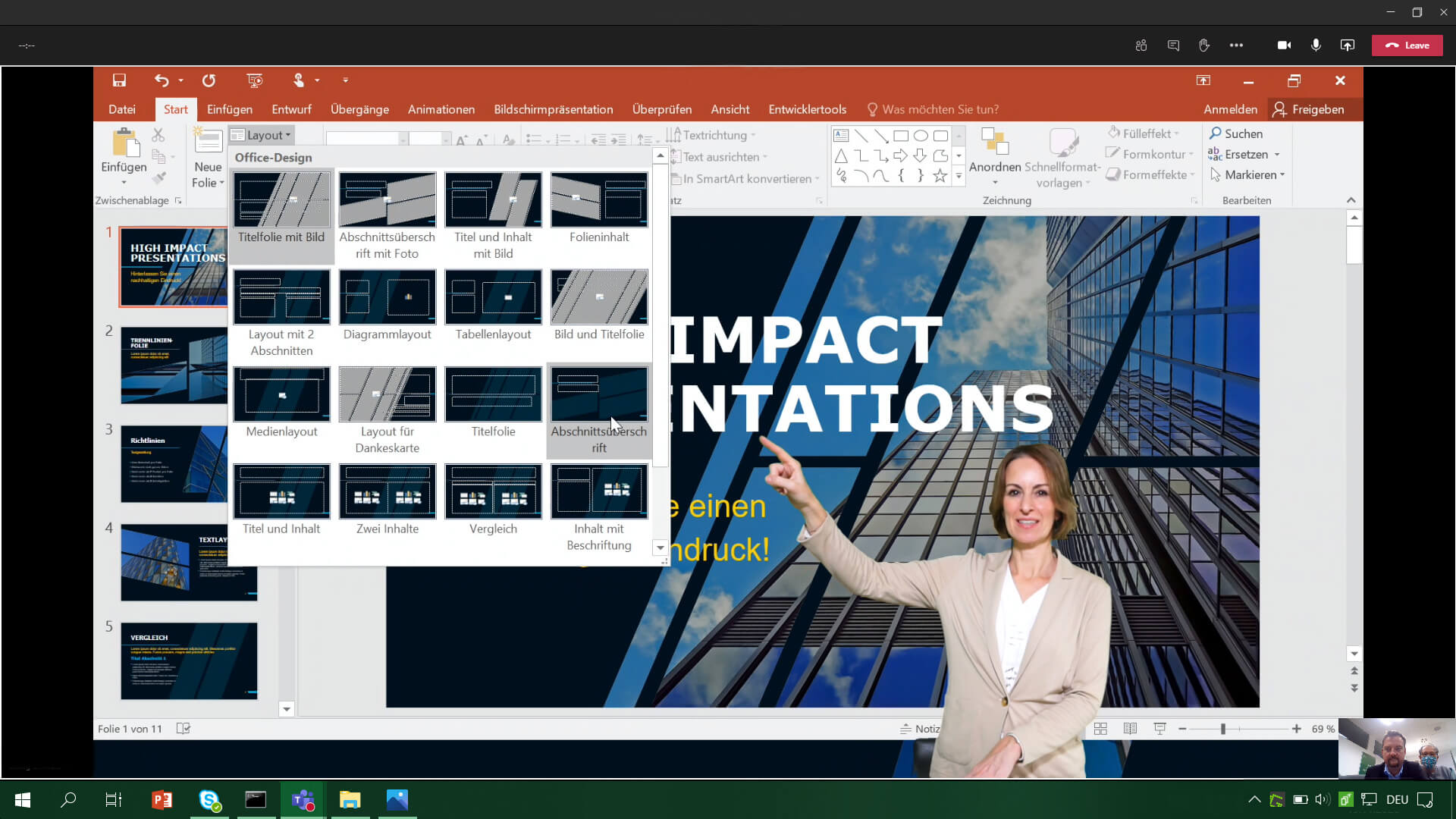1456x819 pixels.
Task: Click the Redo/Repeat icon
Action: pyautogui.click(x=209, y=80)
